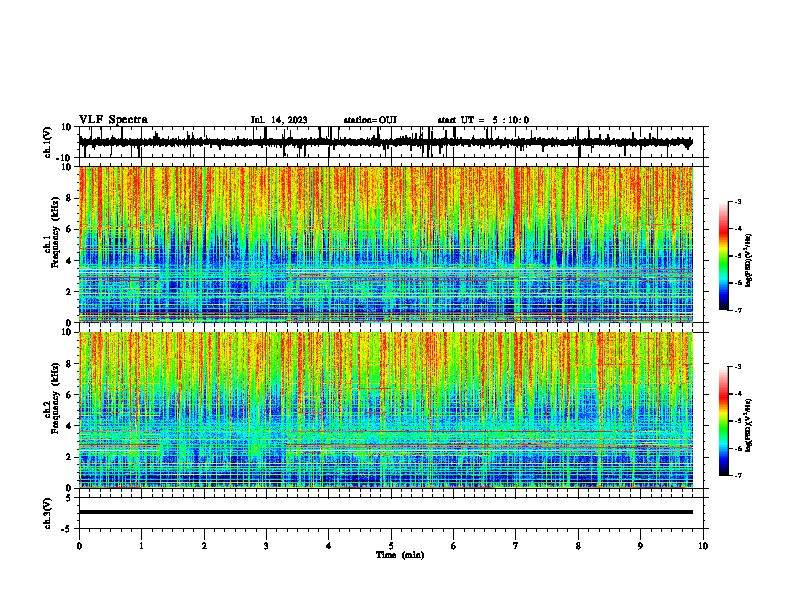Viewport: 792px width, 612px height.
Task: Click time axis tick label "3"
Action: [x=266, y=546]
